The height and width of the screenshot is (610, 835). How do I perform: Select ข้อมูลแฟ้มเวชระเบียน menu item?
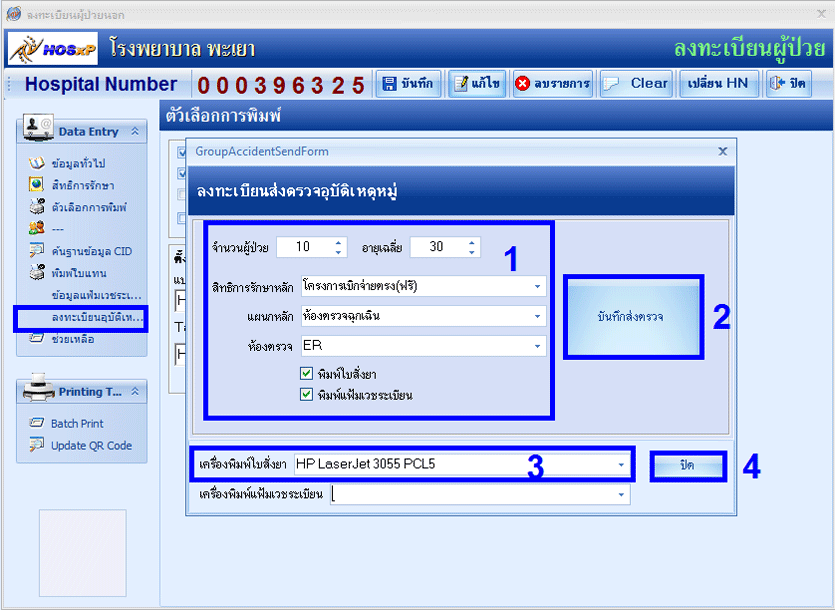point(97,295)
